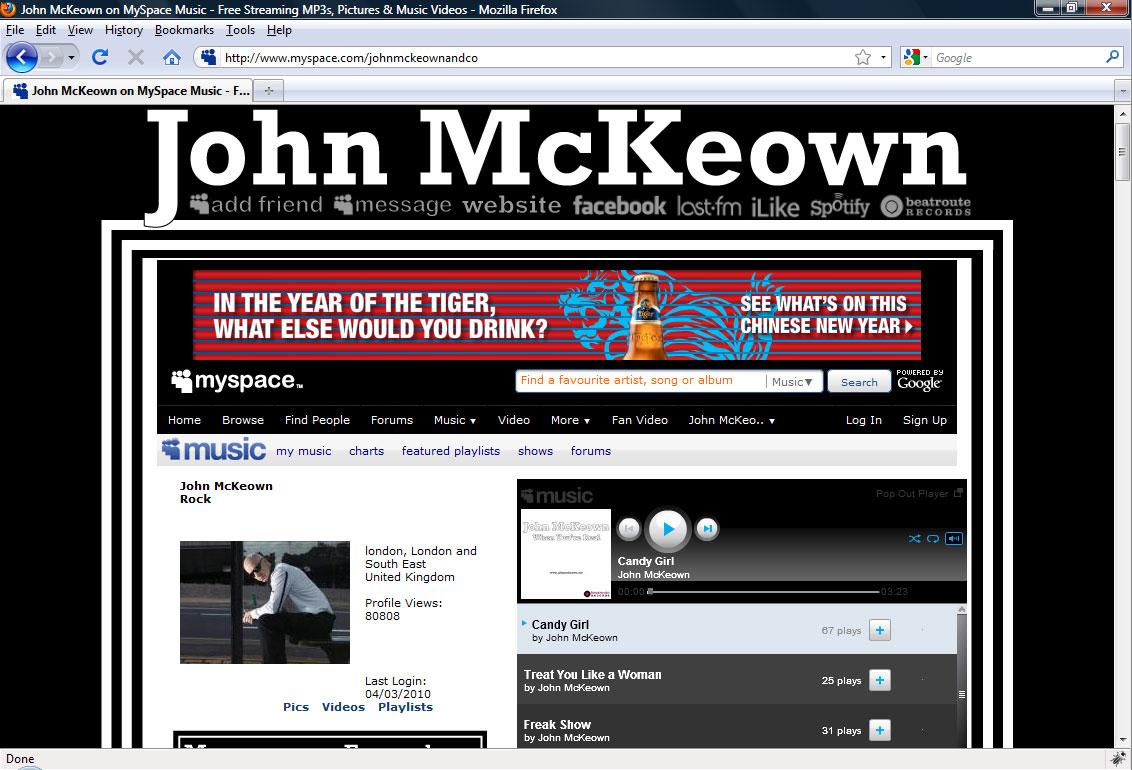The image size is (1132, 770).
Task: Open the 'featured playlists' link
Action: (x=450, y=451)
